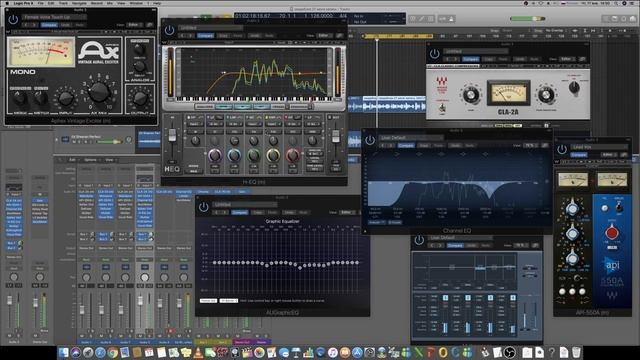Open the Trash in the Dock

click(x=576, y=352)
